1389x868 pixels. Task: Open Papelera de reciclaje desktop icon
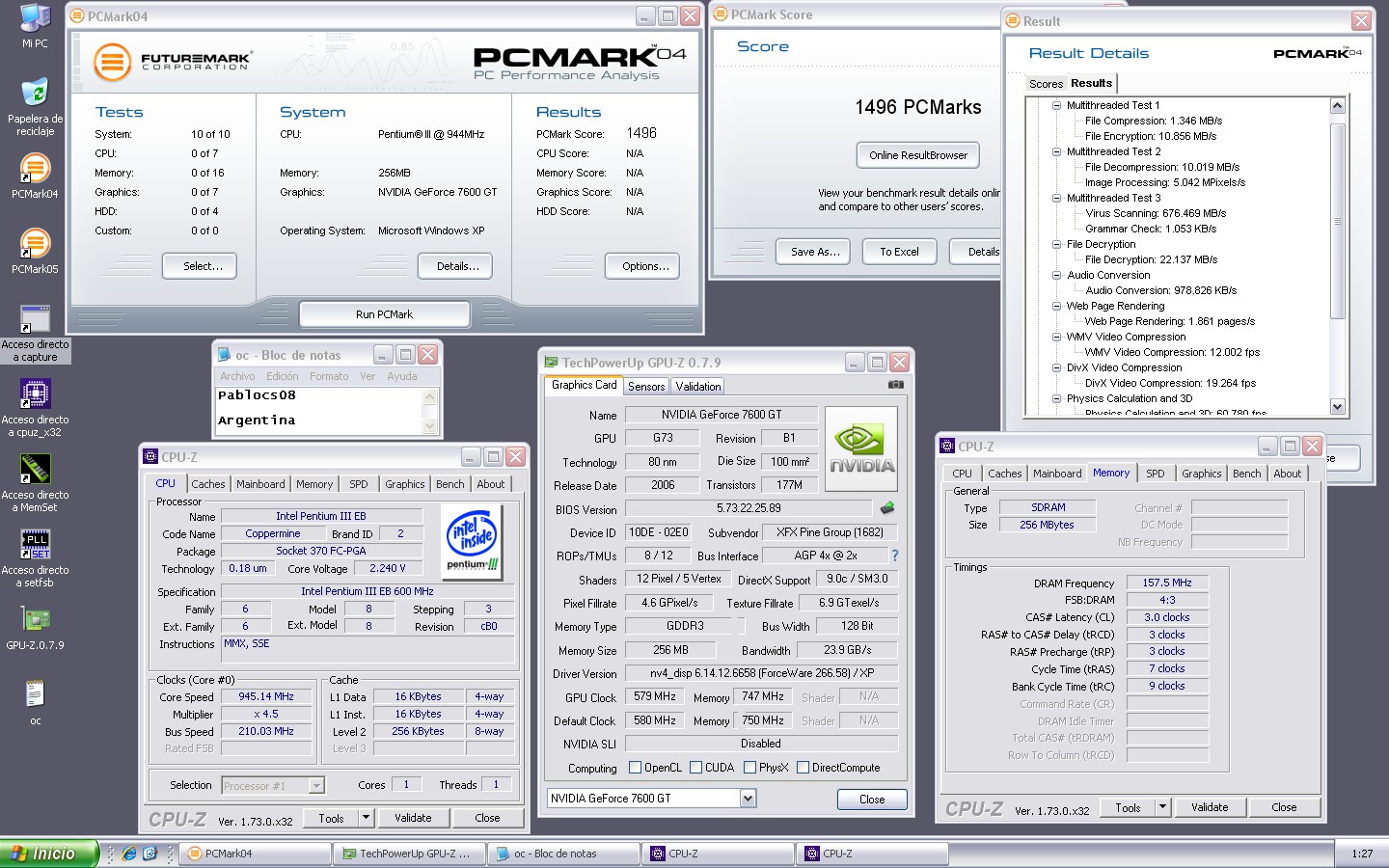pyautogui.click(x=35, y=107)
